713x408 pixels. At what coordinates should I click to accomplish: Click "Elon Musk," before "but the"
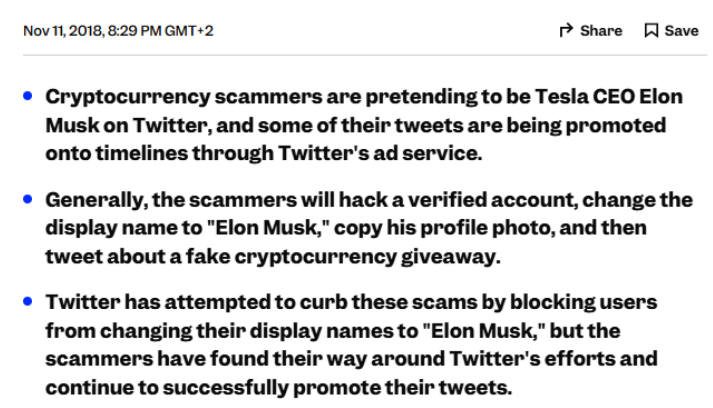pos(484,331)
